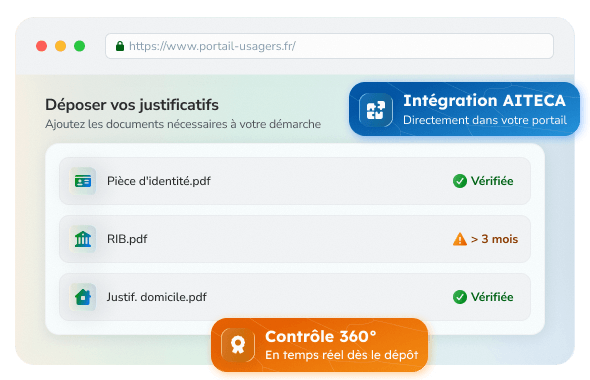Click 'Directement dans votre portail' subtitle
The height and width of the screenshot is (380, 590).
[x=485, y=120]
